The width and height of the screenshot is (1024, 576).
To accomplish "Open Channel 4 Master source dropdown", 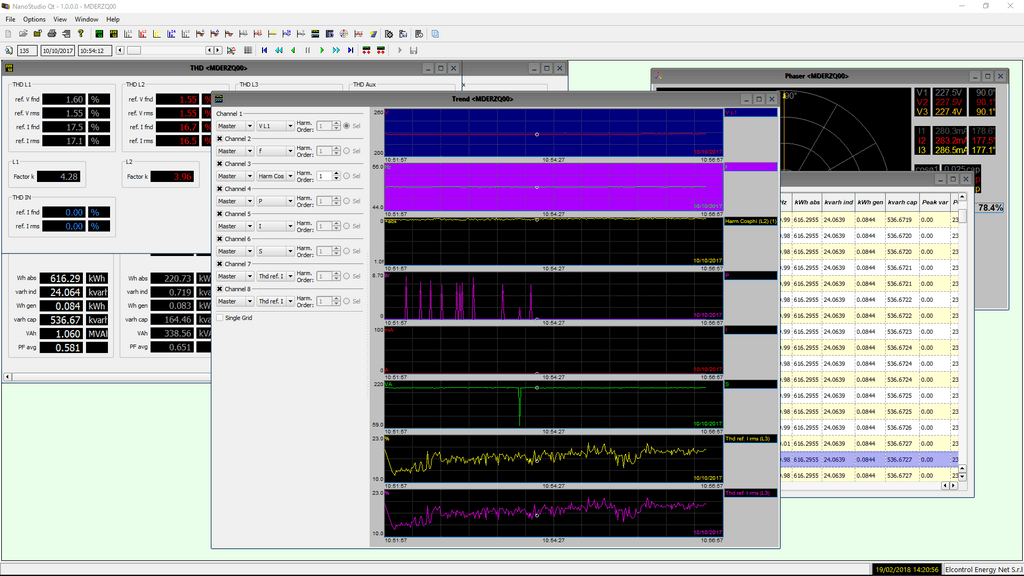I will coord(234,201).
